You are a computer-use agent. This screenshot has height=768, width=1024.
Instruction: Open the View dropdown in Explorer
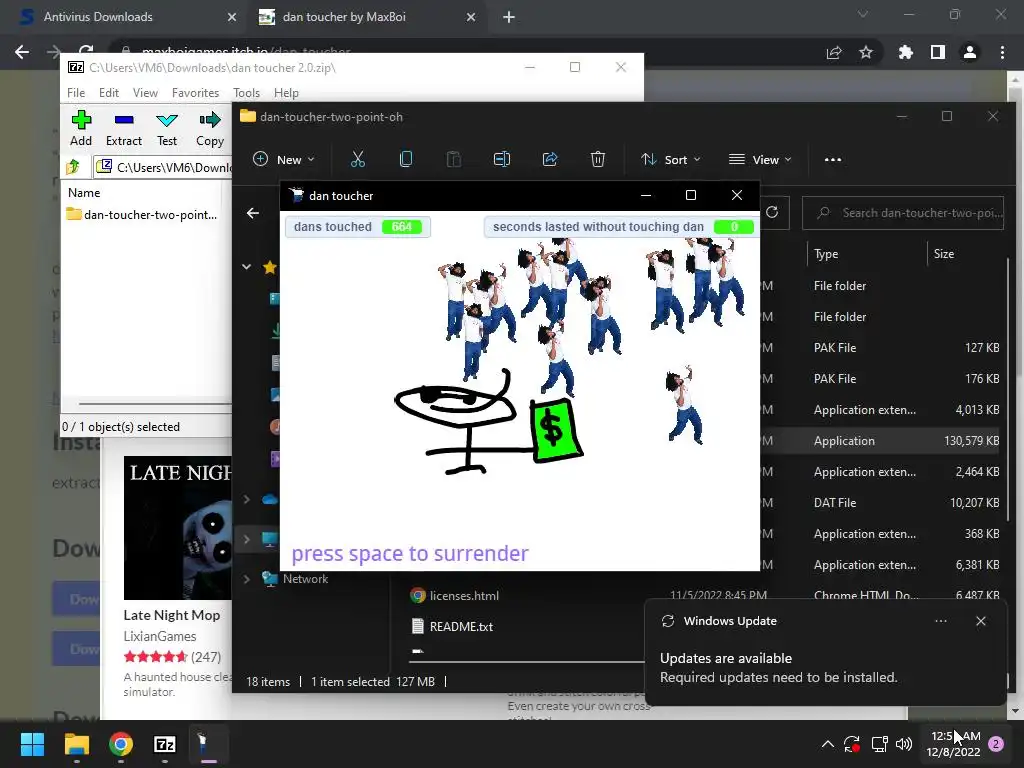coord(760,159)
